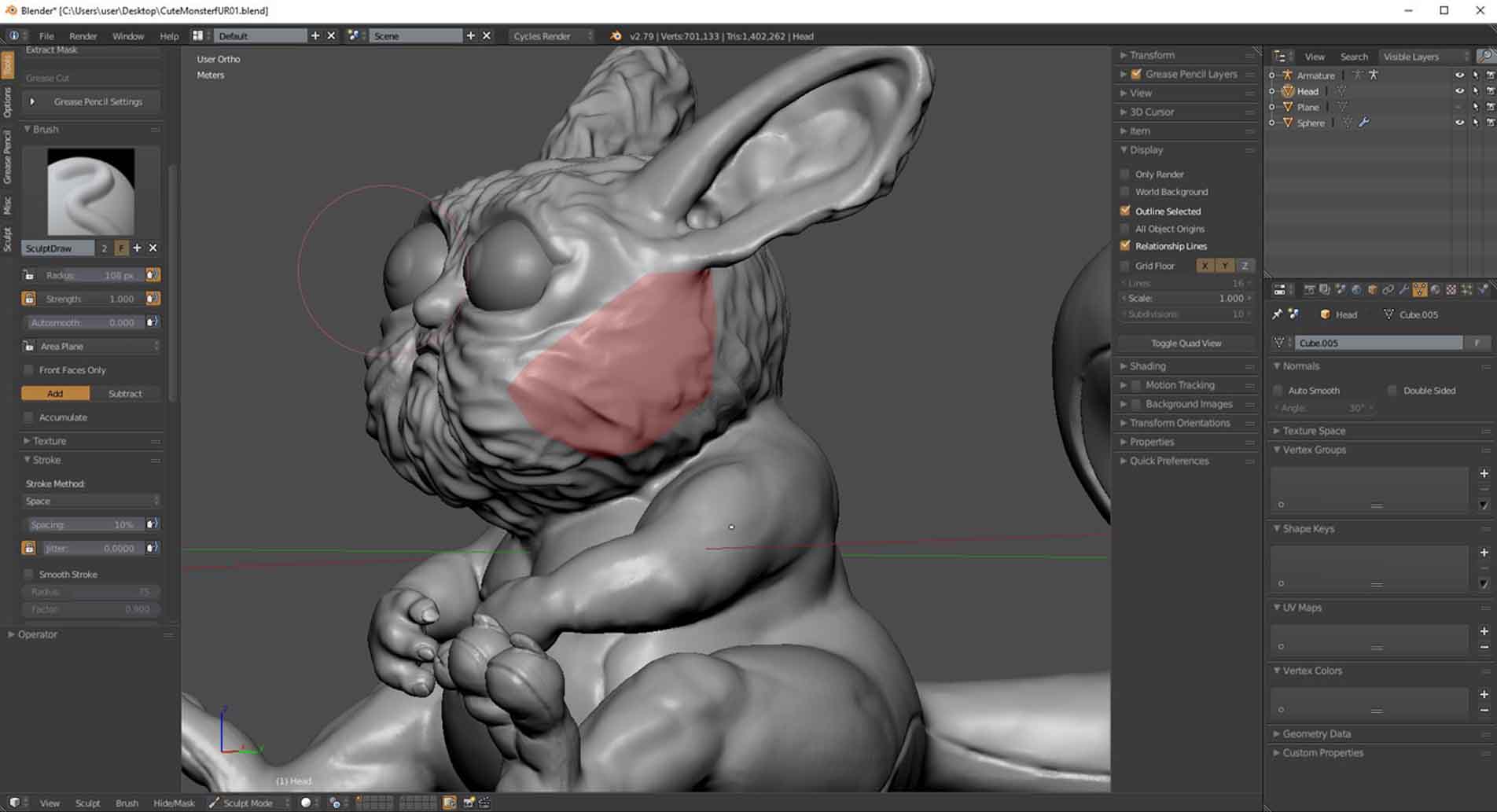Select the Armature object icon in outliner
The image size is (1497, 812).
(1287, 75)
